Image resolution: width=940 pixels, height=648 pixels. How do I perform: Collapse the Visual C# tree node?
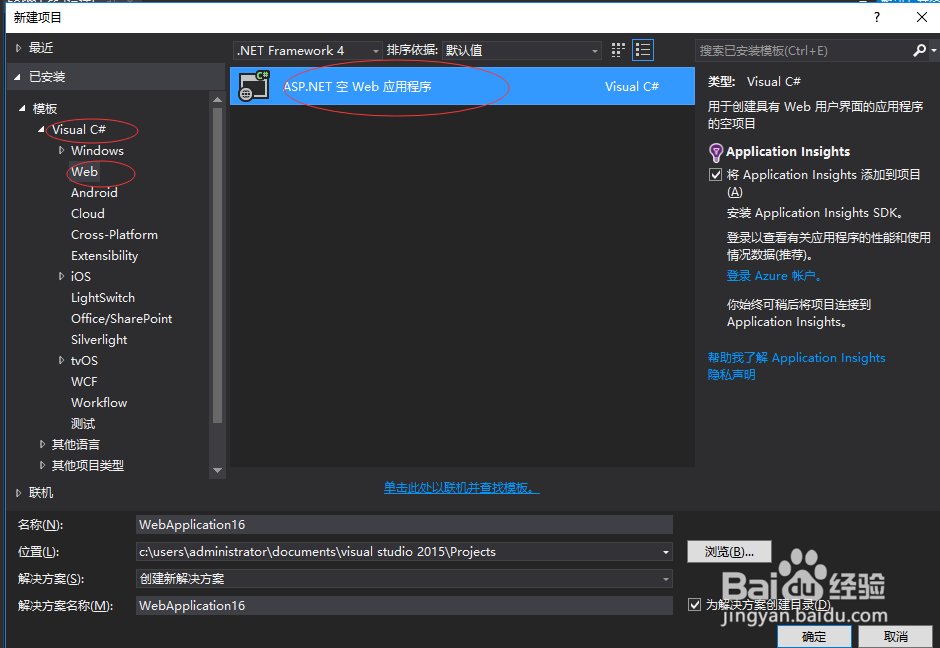pos(41,129)
